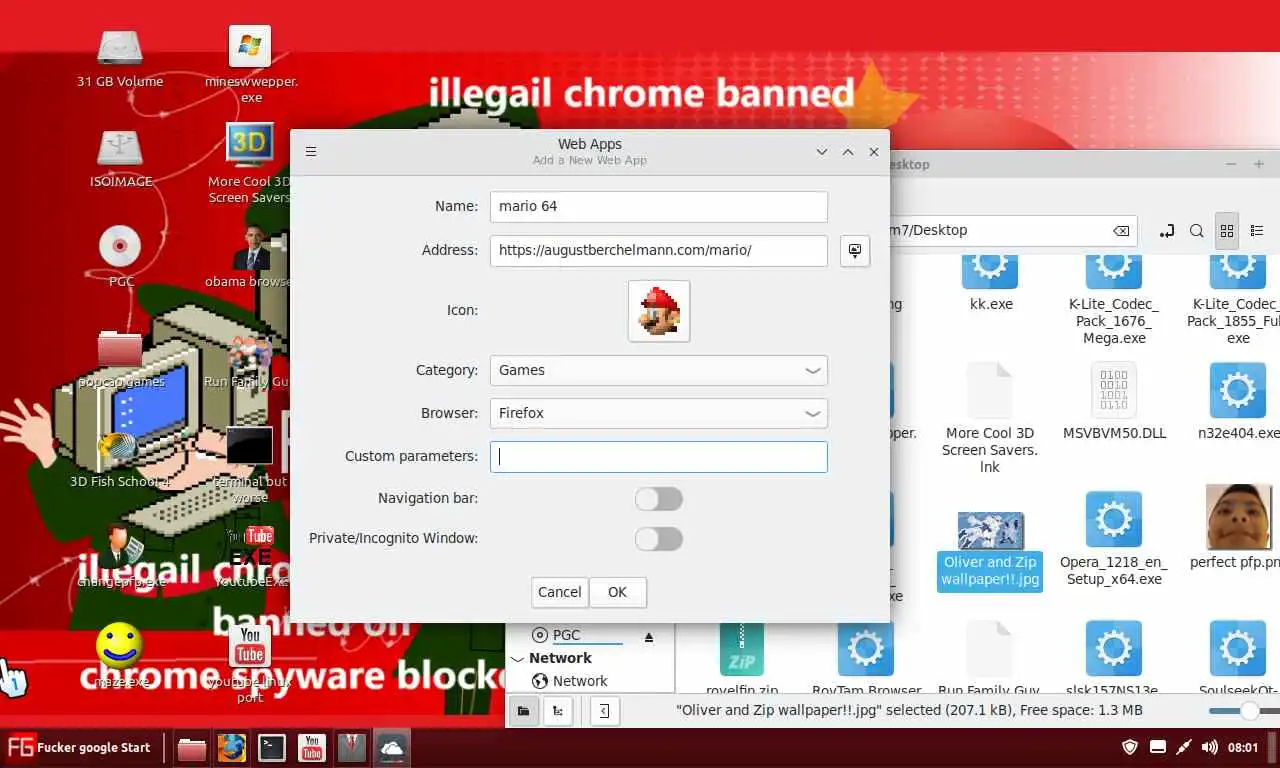
Task: Eject the PGC disc in the sidebar
Action: tap(648, 636)
